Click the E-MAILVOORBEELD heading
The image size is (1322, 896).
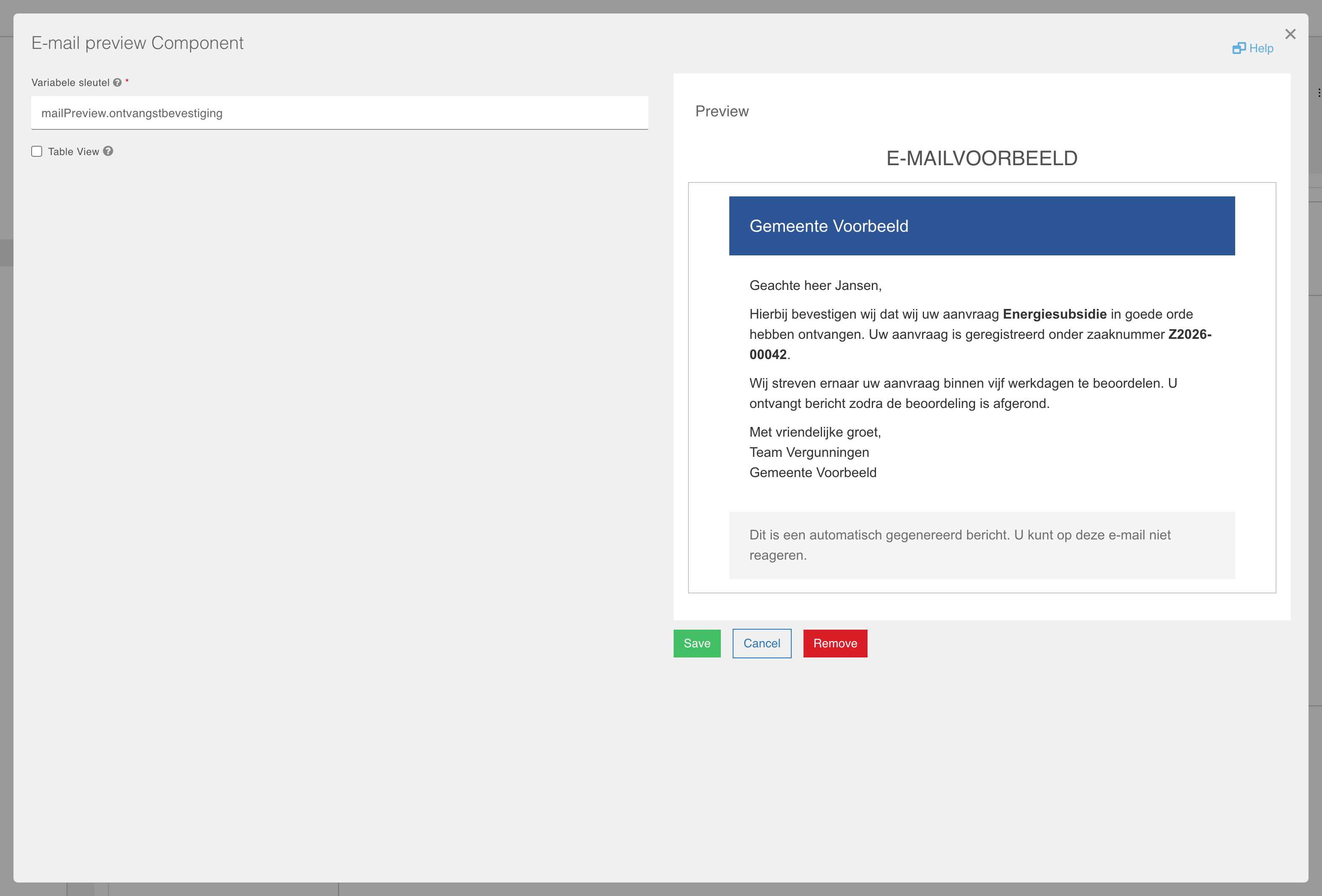[982, 158]
